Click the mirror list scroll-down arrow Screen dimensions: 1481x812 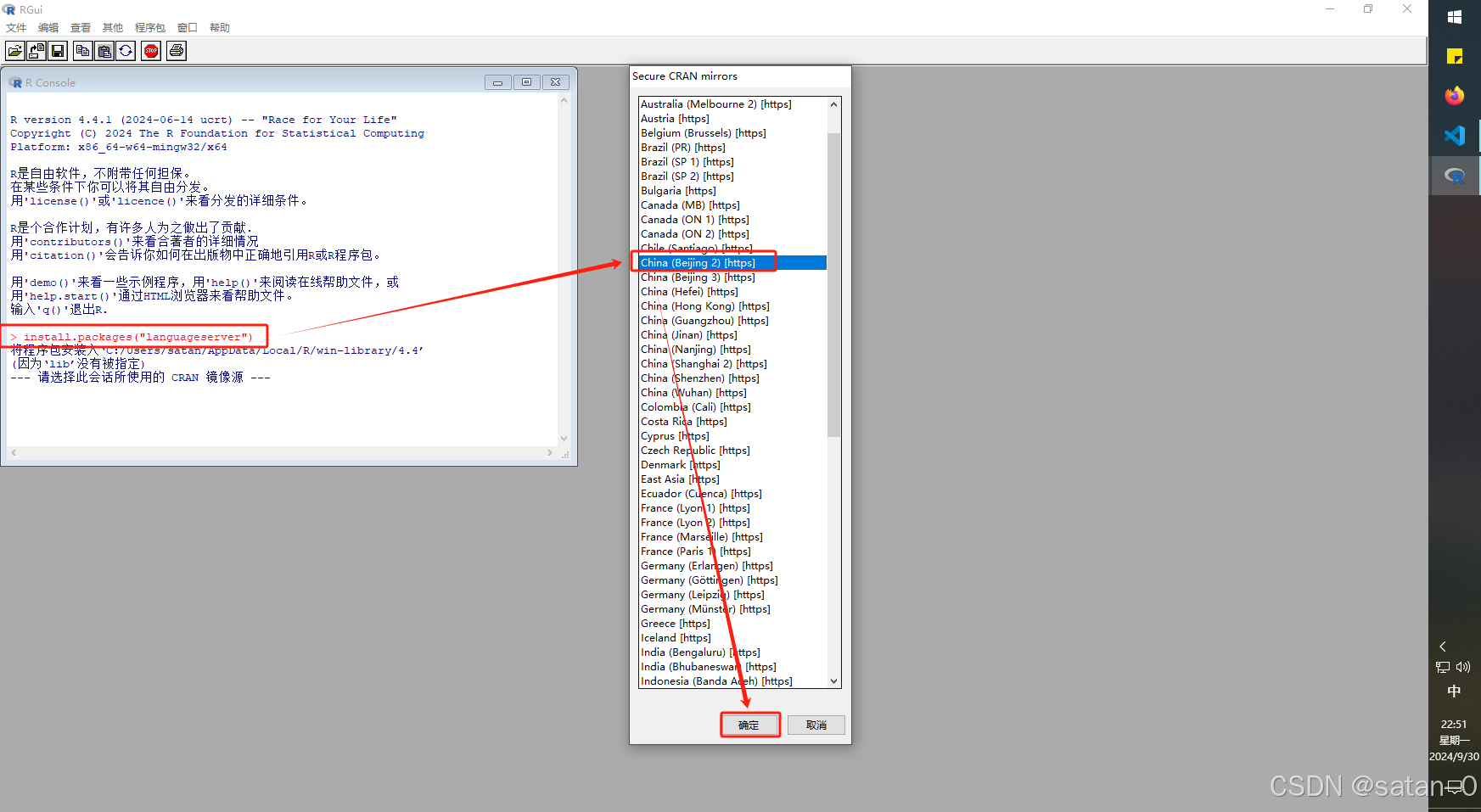pyautogui.click(x=834, y=681)
